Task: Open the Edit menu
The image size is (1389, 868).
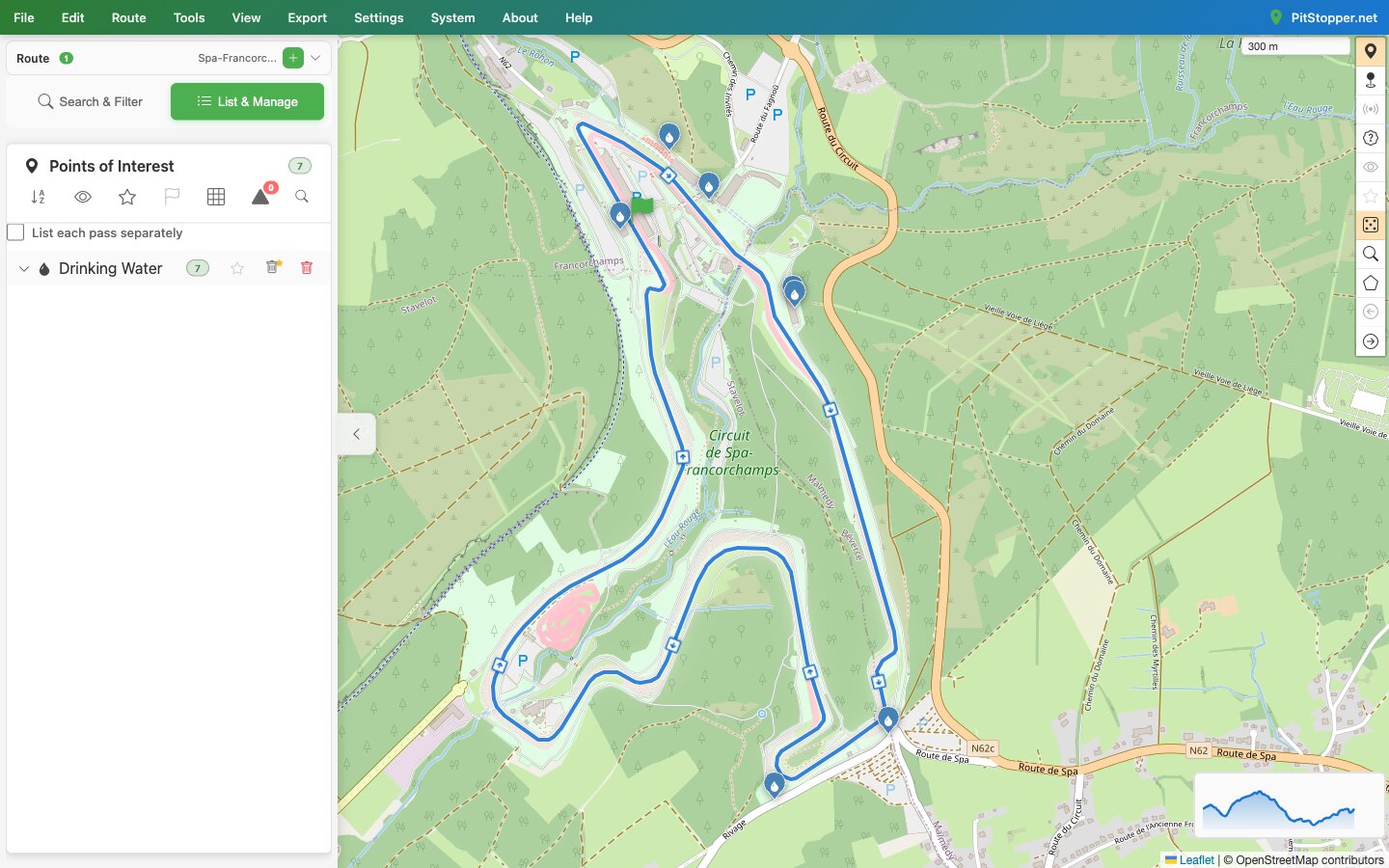Action: [x=72, y=17]
